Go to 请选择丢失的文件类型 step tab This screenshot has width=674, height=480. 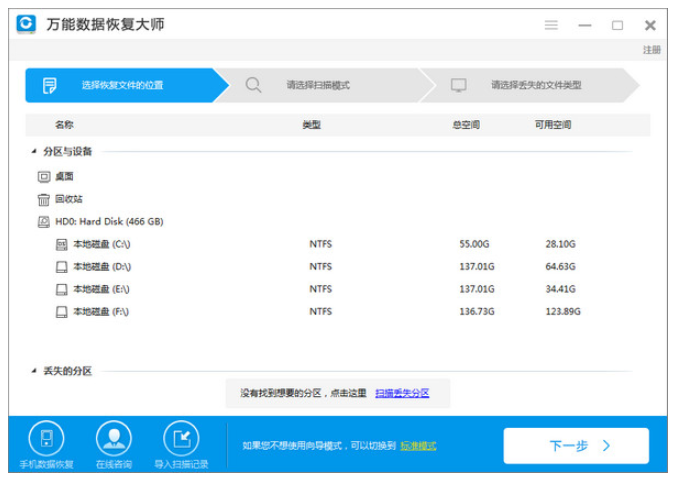coord(535,86)
